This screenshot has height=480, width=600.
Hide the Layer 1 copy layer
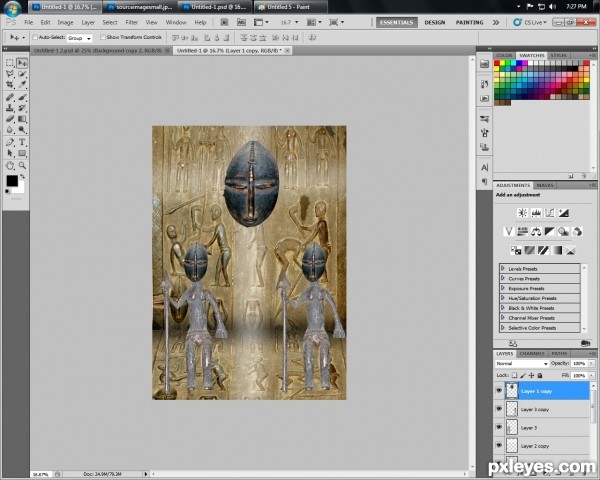[x=499, y=391]
